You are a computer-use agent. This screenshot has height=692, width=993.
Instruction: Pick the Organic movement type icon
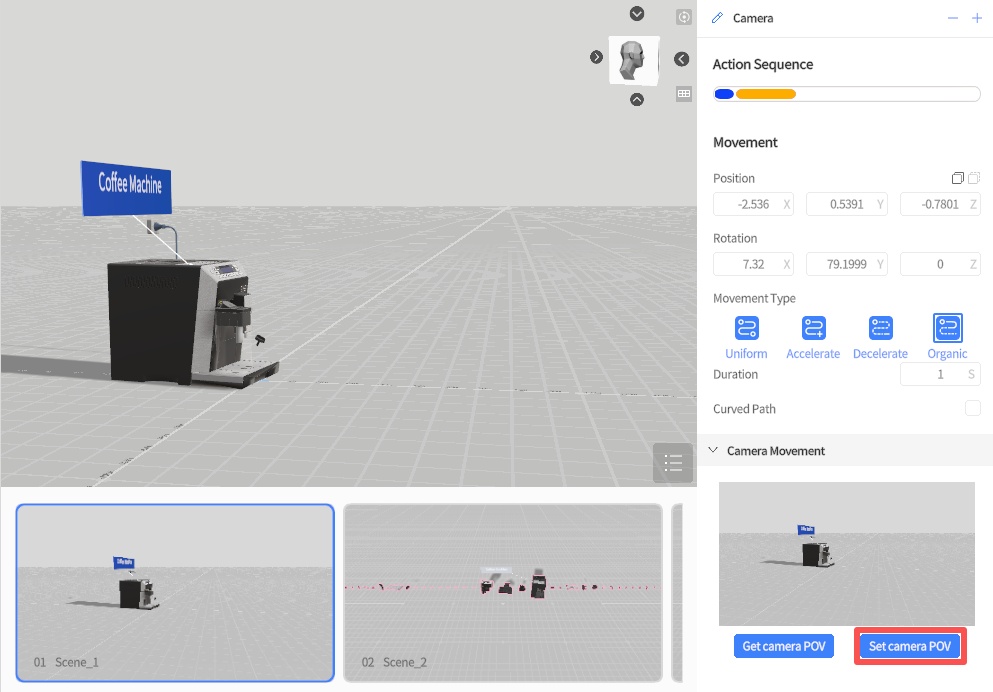pos(947,328)
